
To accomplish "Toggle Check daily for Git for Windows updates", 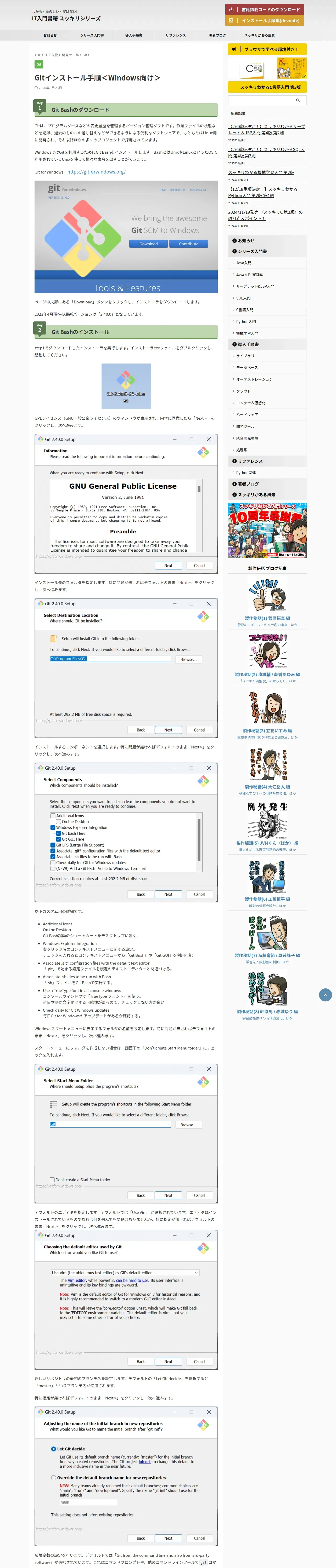I will coord(53,862).
